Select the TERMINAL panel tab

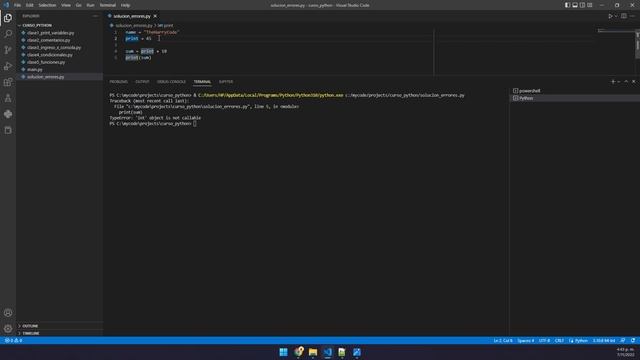click(x=202, y=82)
